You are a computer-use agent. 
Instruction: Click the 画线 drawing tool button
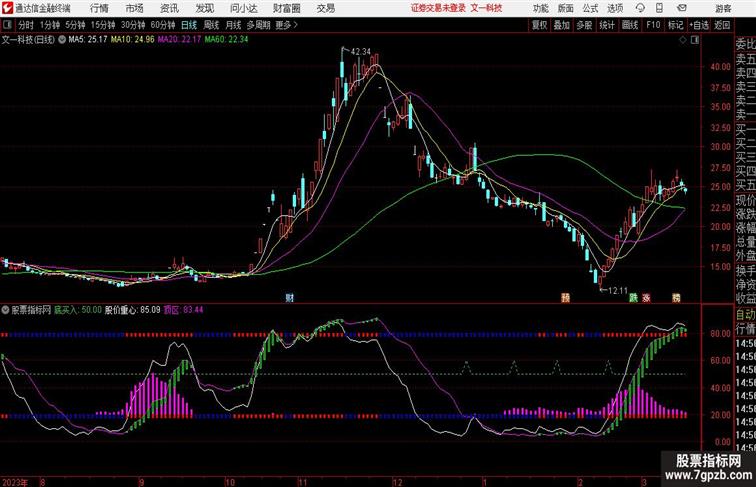pos(630,25)
